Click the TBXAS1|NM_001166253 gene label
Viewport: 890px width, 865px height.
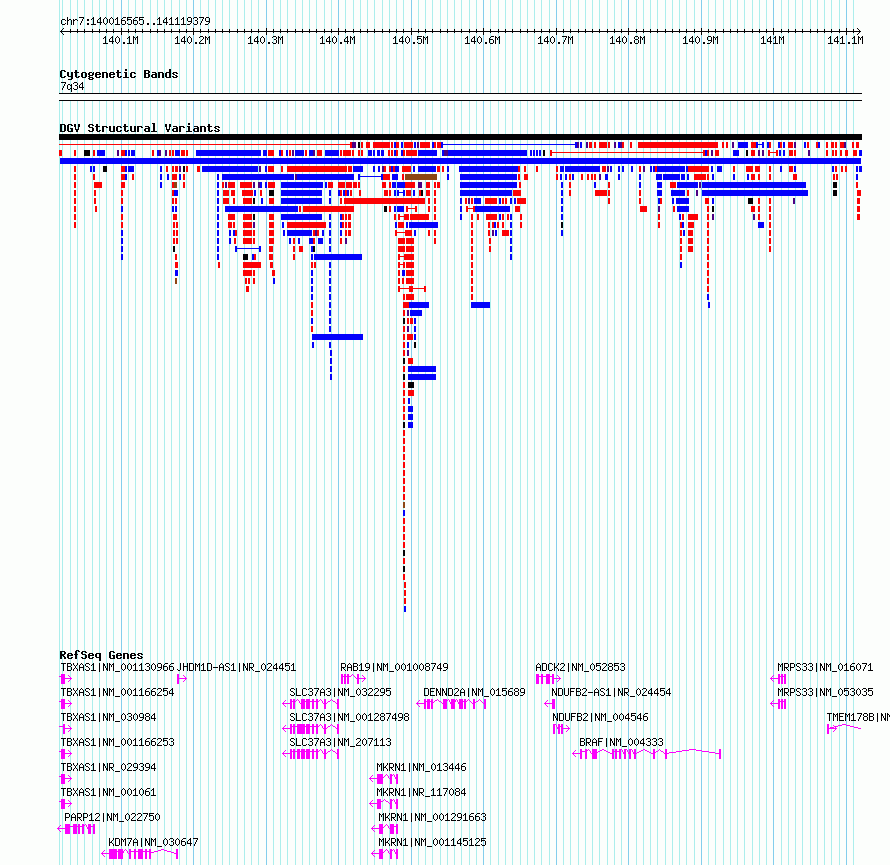(117, 742)
